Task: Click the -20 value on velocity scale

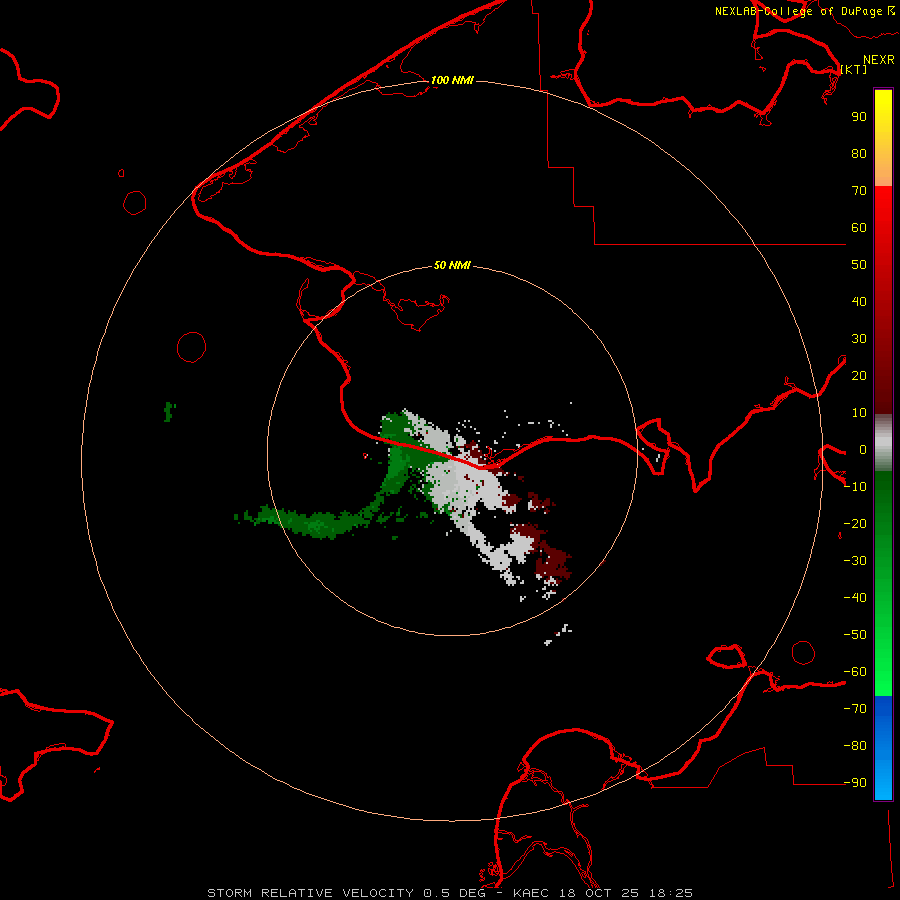Action: (855, 523)
